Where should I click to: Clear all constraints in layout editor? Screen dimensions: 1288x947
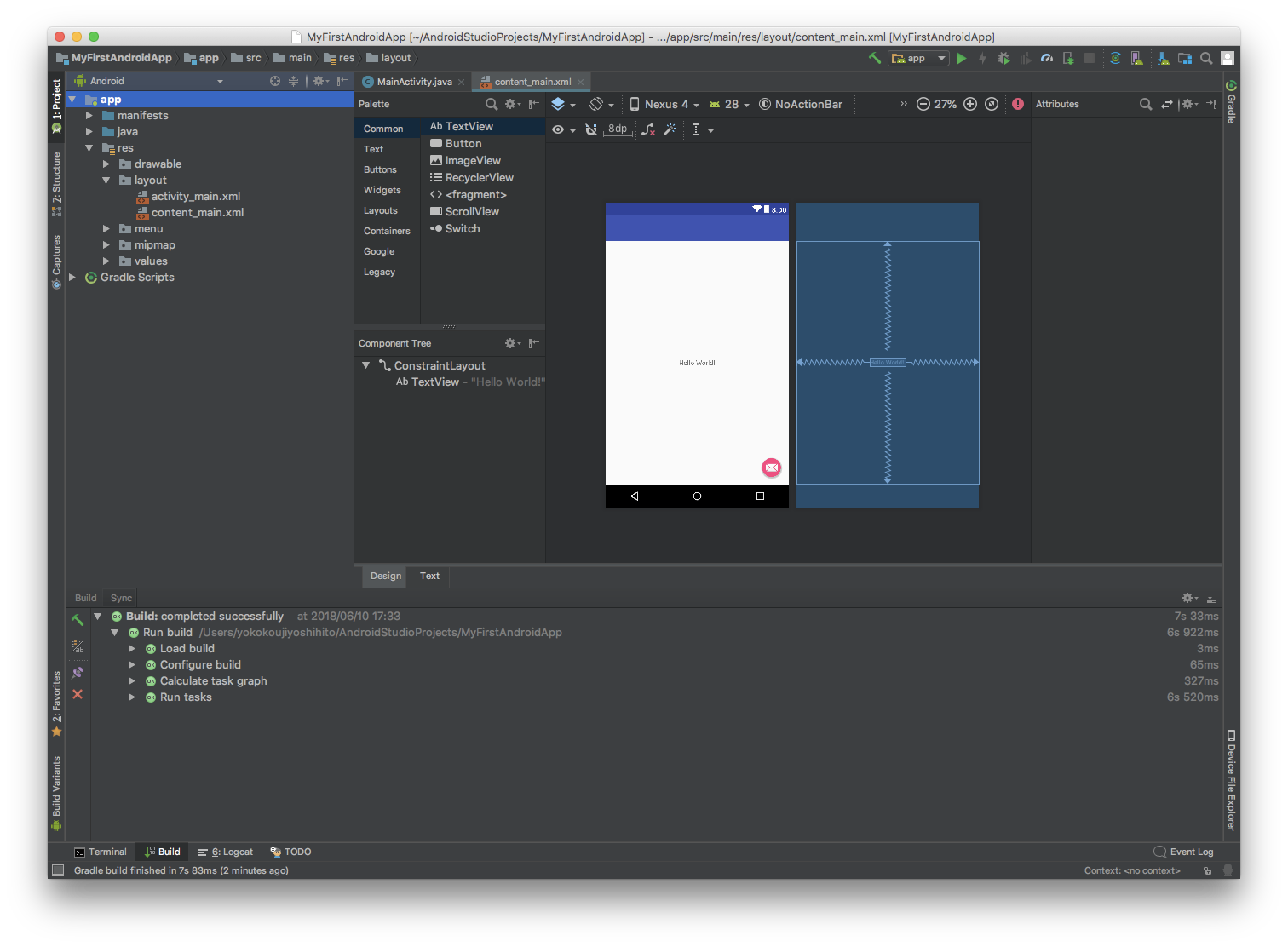click(648, 129)
